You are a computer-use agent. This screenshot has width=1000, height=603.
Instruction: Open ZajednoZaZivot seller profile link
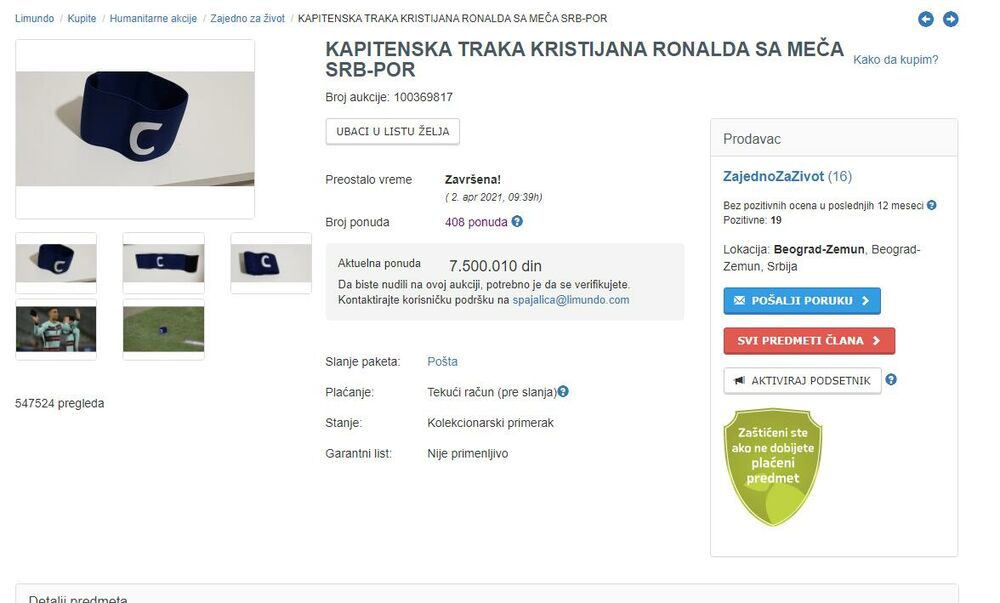pyautogui.click(x=773, y=176)
